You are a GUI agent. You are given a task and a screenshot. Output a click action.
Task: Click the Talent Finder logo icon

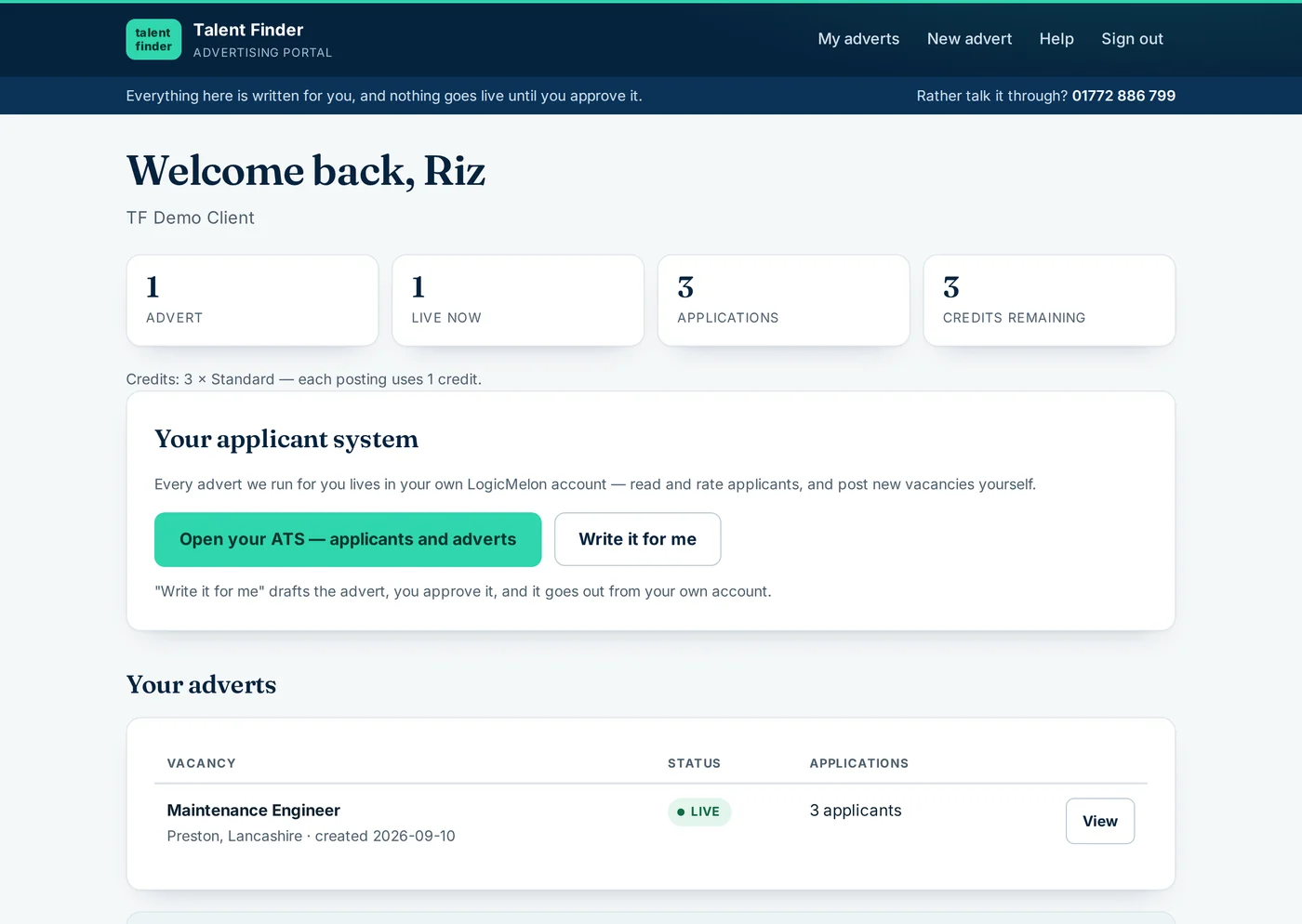153,39
